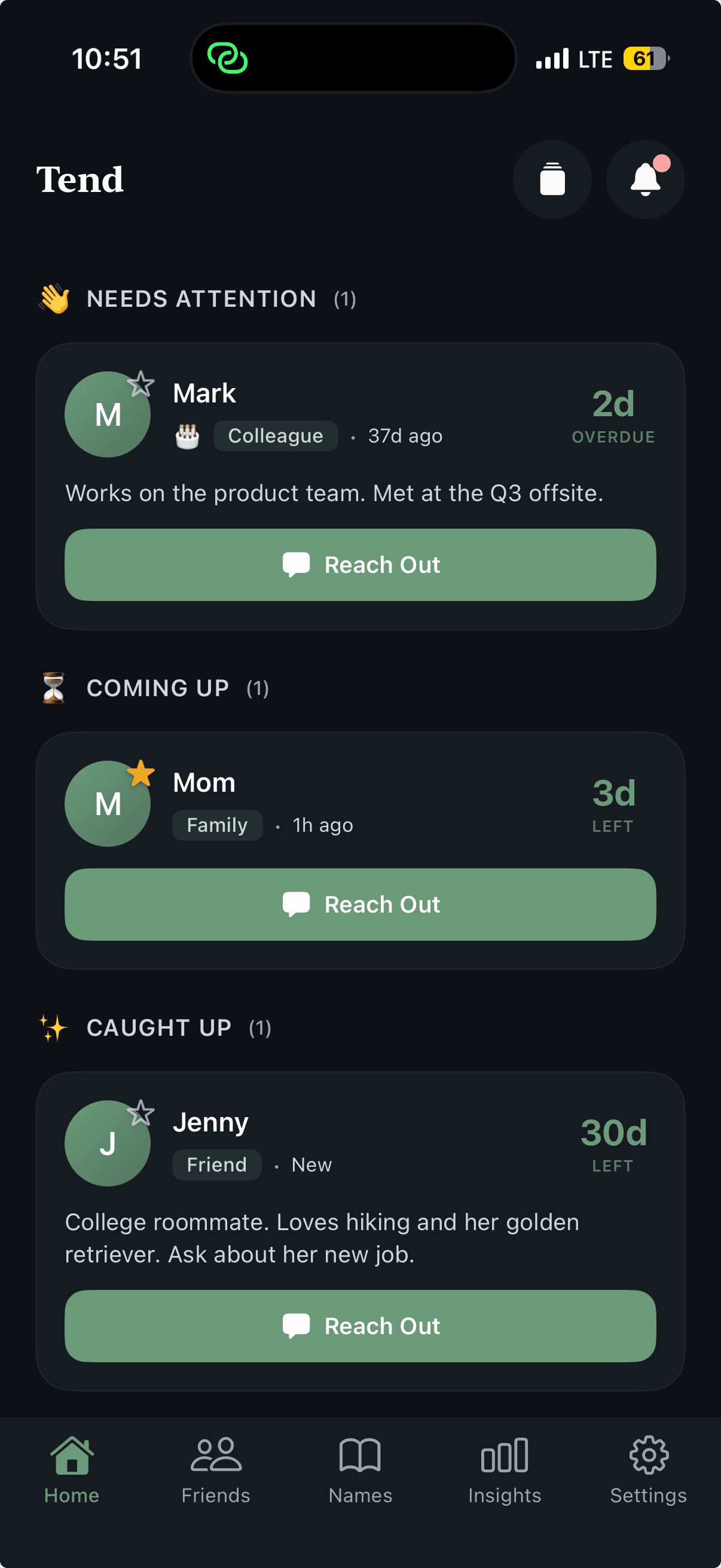This screenshot has width=721, height=1568.
Task: Toggle the star favorite on Mark's avatar
Action: 141,383
